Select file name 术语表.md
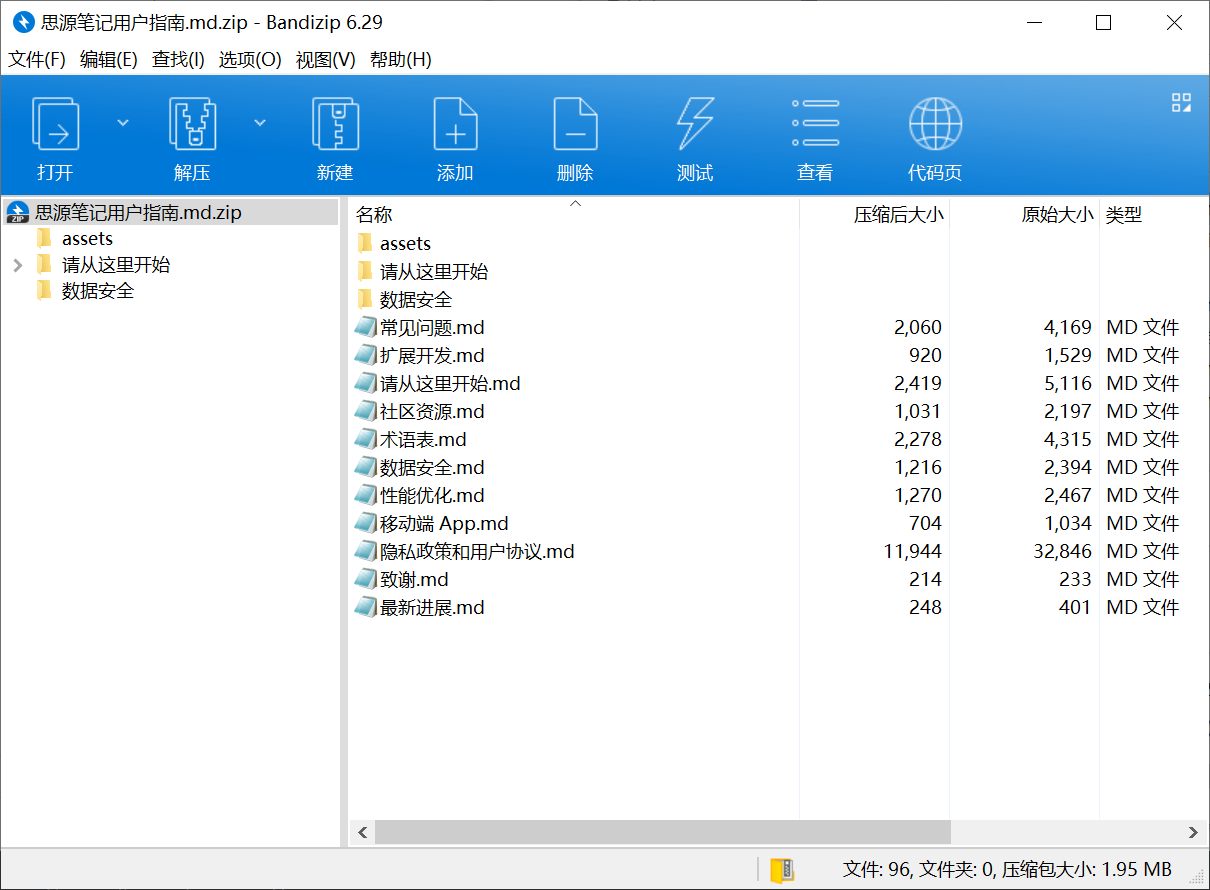Viewport: 1210px width, 890px height. [423, 439]
